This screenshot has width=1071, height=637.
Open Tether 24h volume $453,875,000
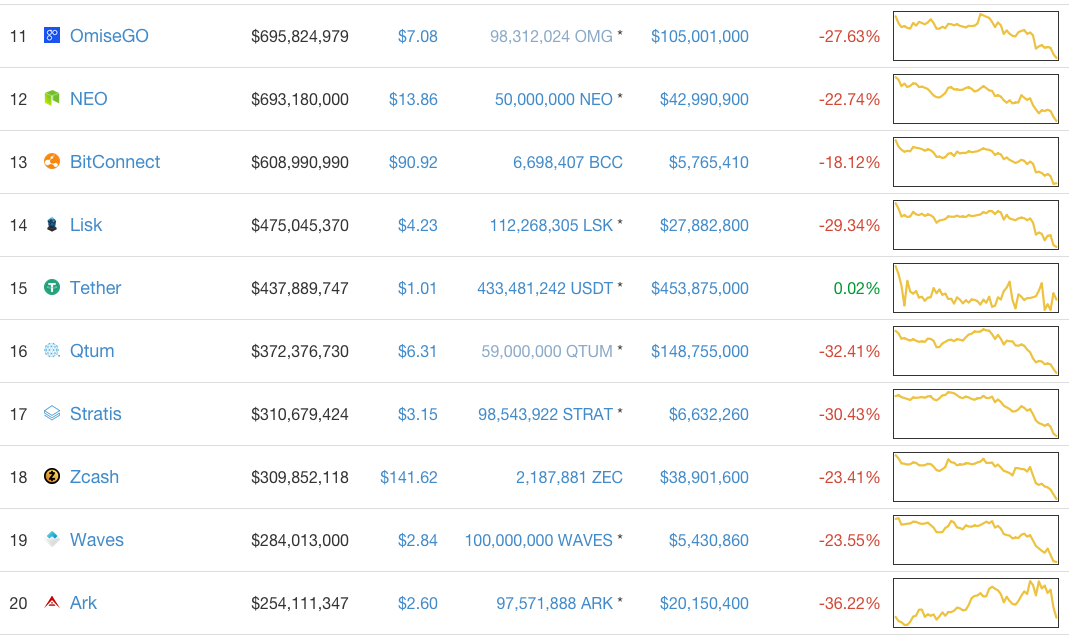(x=699, y=288)
